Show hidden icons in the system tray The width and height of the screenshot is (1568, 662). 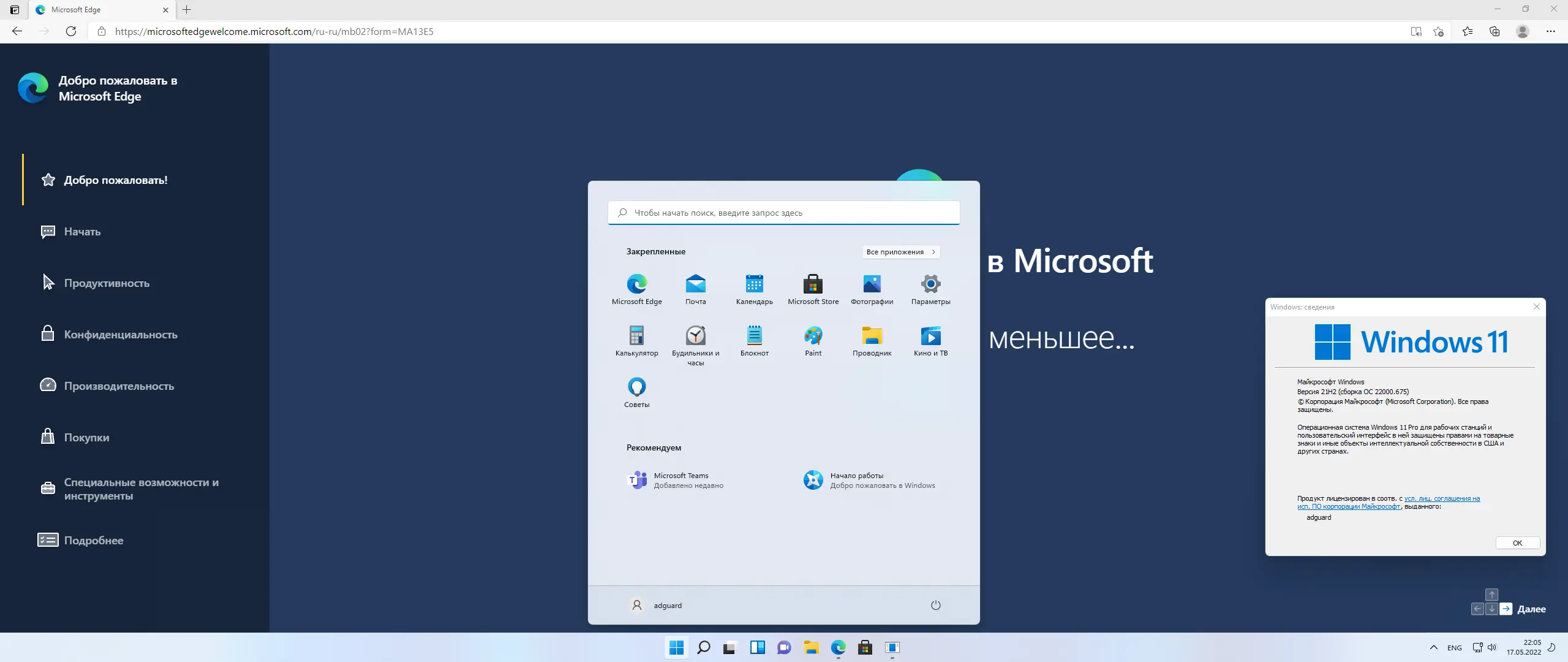click(x=1434, y=647)
